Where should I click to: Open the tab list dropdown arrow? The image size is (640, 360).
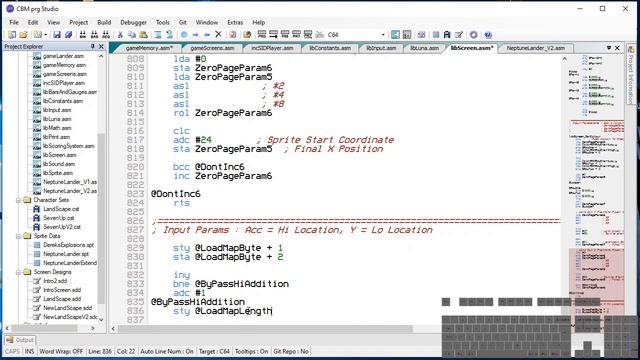tap(609, 48)
